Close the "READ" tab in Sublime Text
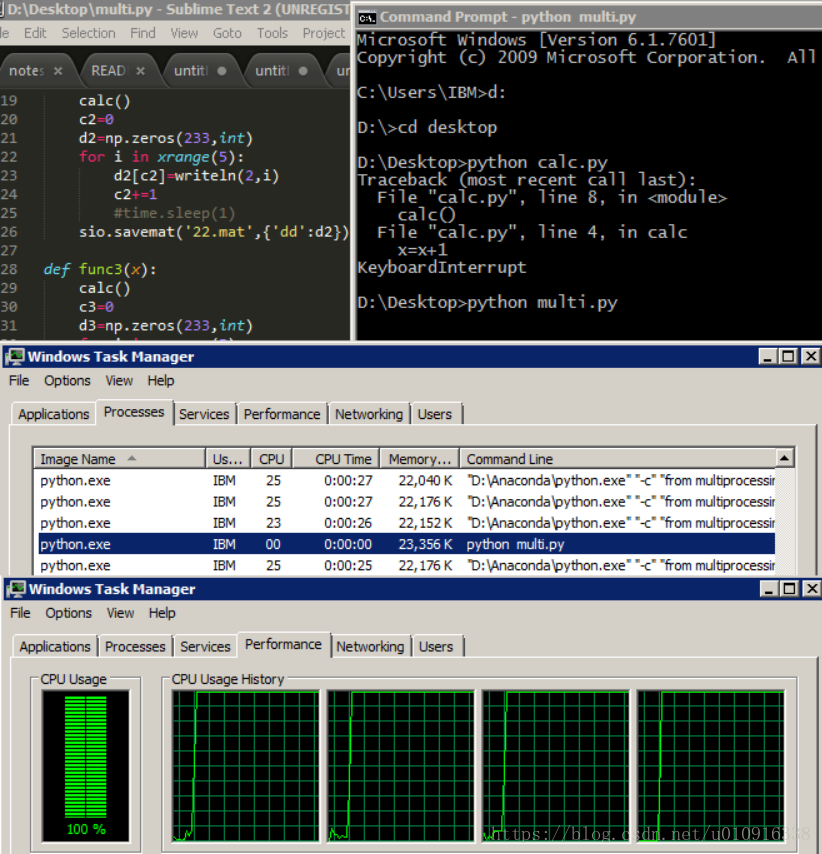Screen dimensions: 822x854 [140, 71]
